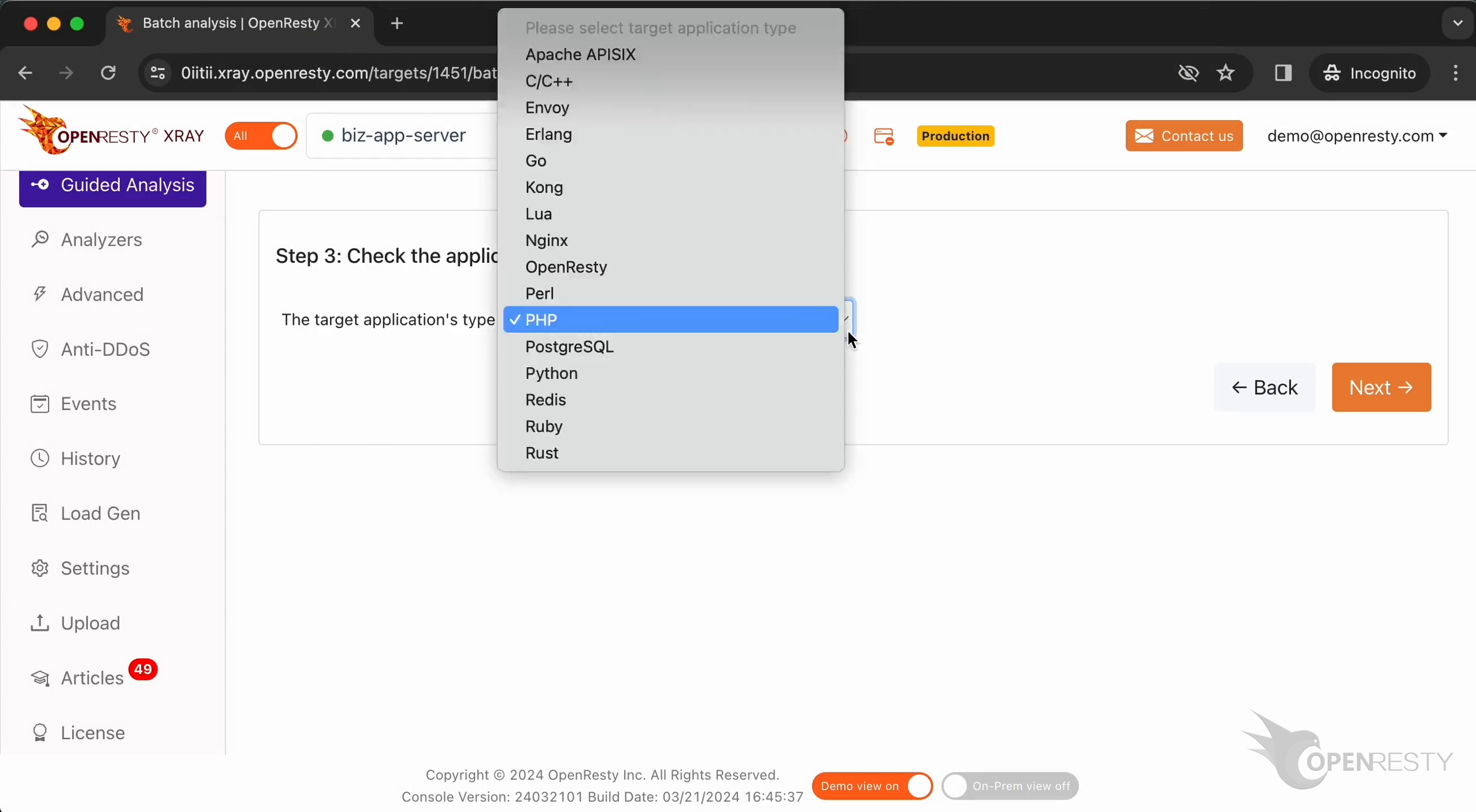Click the Incognito profile indicator
This screenshot has width=1476, height=812.
(x=1369, y=73)
